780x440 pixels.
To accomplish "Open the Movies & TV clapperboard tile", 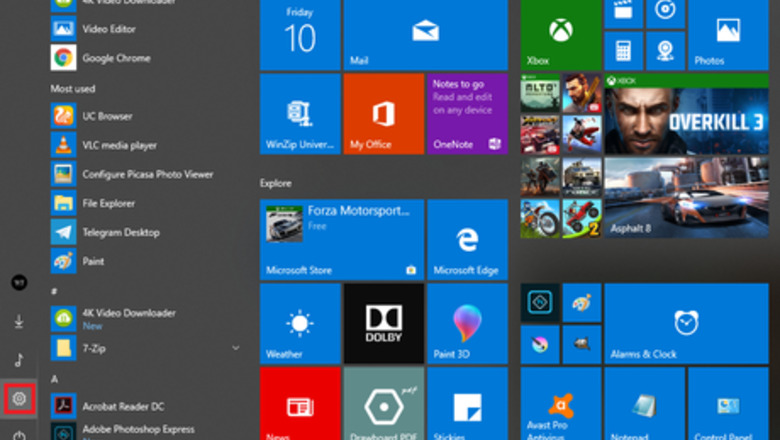I will click(623, 13).
